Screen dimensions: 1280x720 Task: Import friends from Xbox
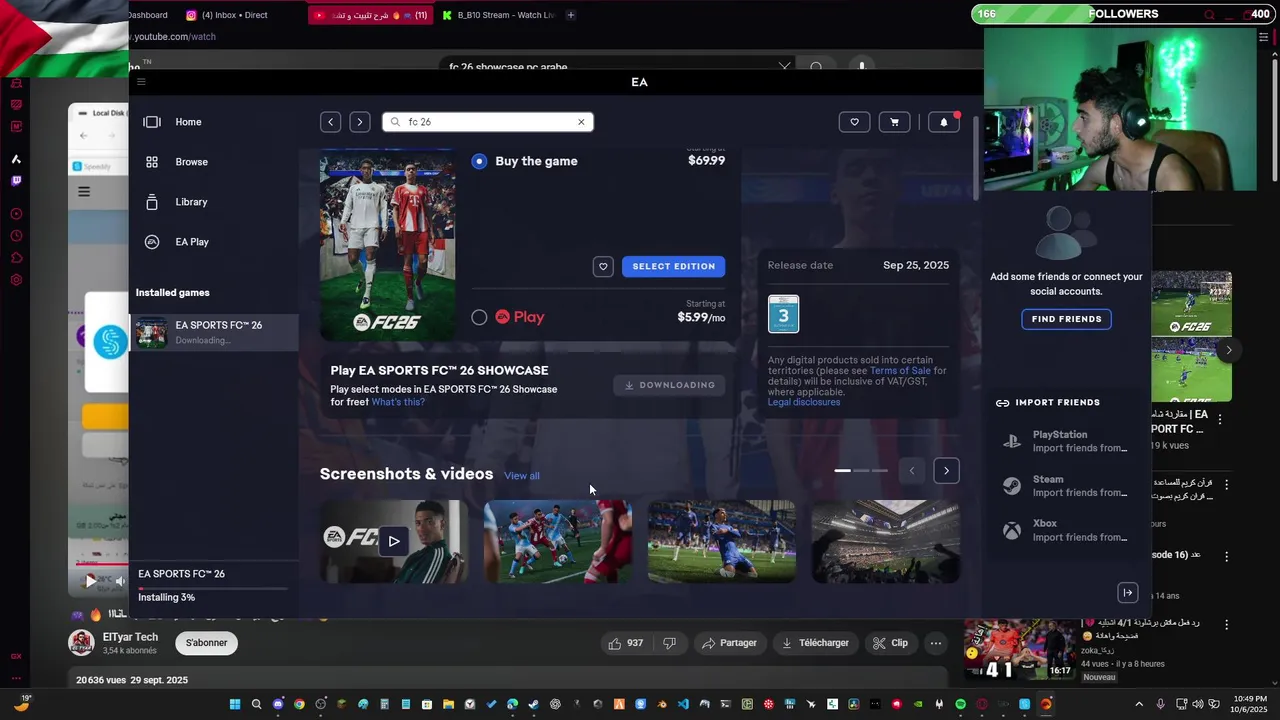pyautogui.click(x=1066, y=530)
